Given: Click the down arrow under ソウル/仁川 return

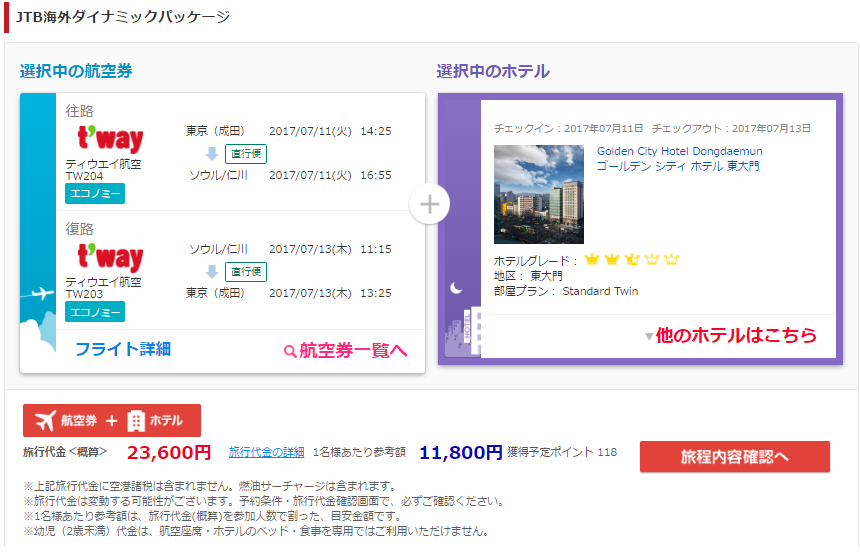Looking at the screenshot, I should tap(212, 272).
